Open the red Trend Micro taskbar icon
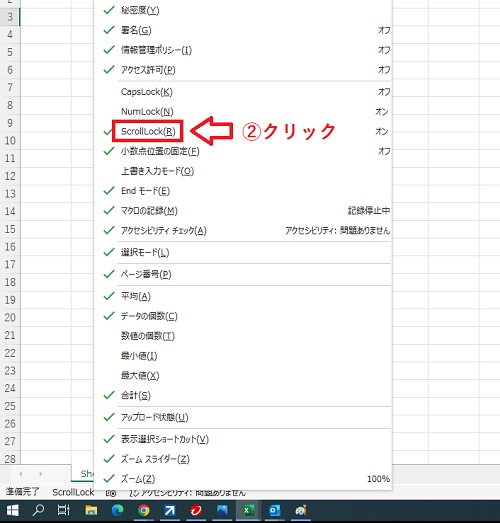The height and width of the screenshot is (523, 500). [x=196, y=510]
